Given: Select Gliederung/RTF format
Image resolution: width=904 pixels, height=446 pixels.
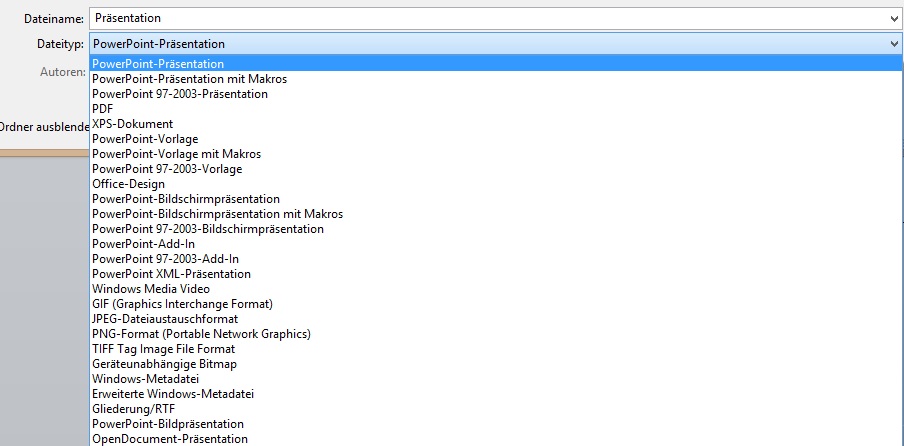Looking at the screenshot, I should click(496, 408).
